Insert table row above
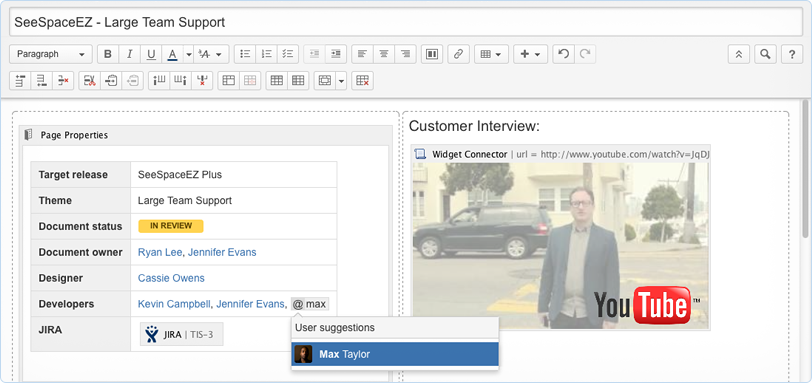 (x=20, y=80)
